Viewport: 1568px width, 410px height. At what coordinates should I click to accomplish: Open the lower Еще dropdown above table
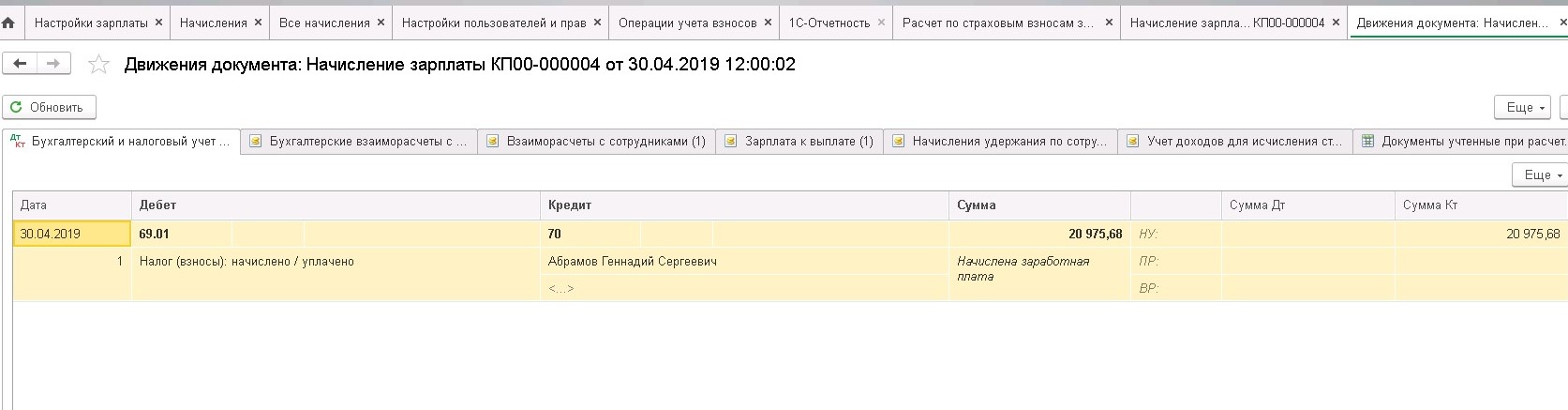point(1541,175)
